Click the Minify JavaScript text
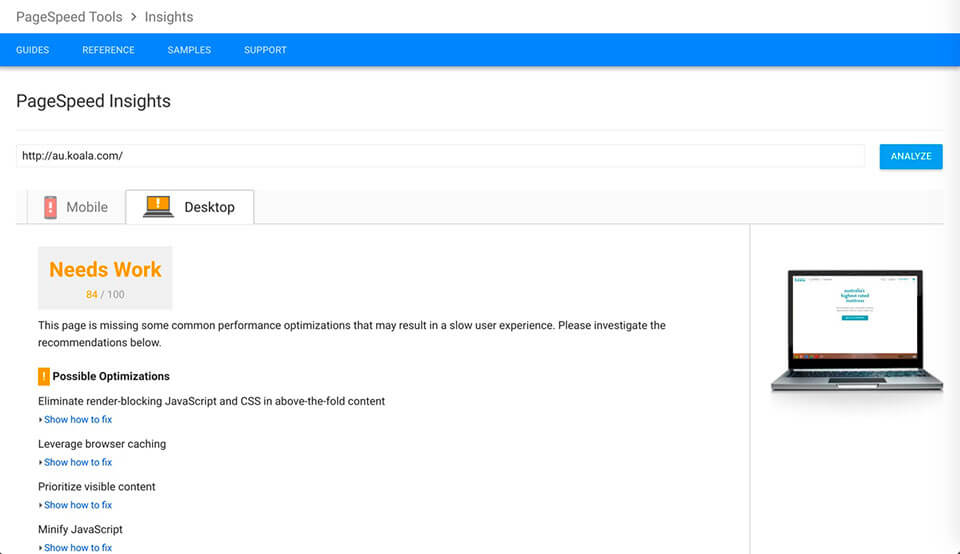960x554 pixels. (x=80, y=530)
